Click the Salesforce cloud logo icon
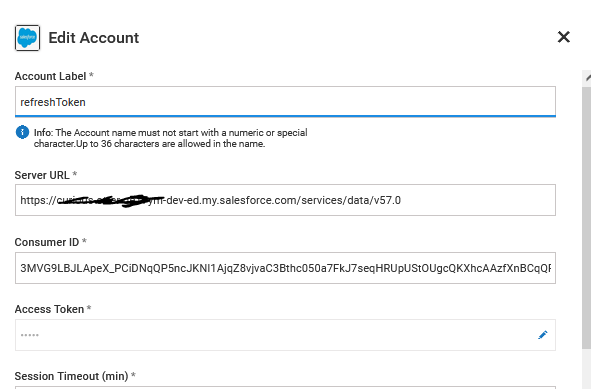 click(x=28, y=38)
